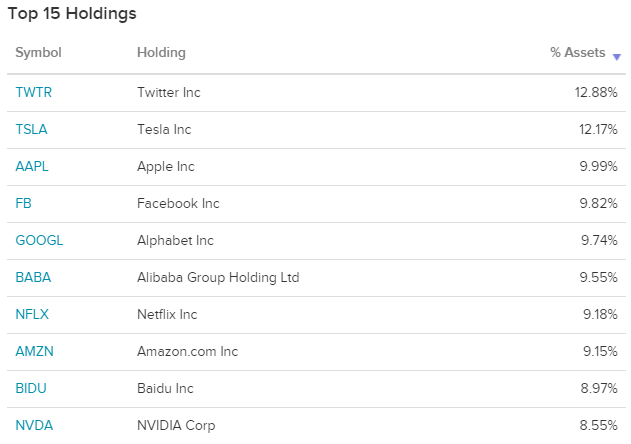
Task: Open the TSLA symbol link
Action: coord(31,129)
